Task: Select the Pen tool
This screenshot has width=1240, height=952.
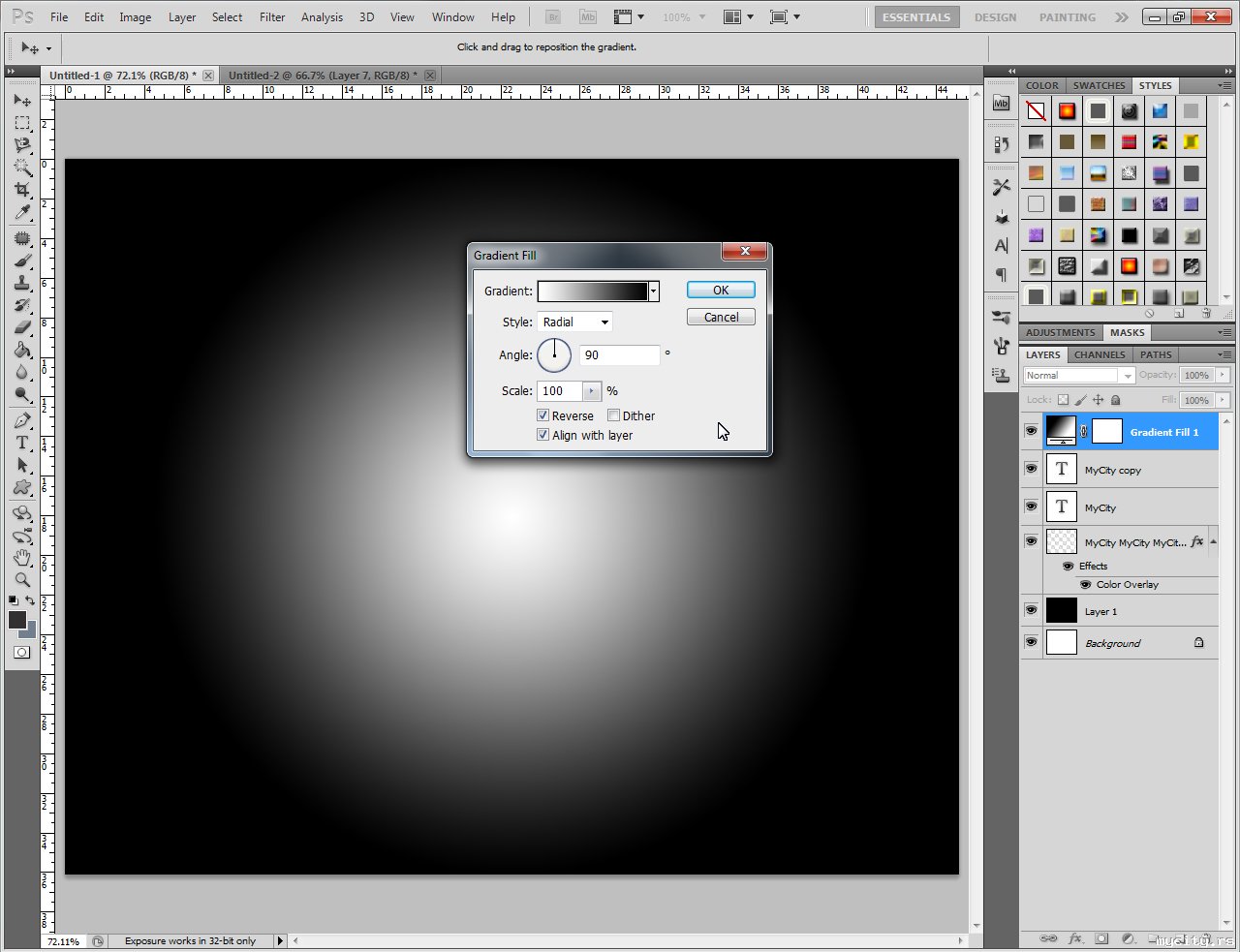Action: [x=22, y=420]
